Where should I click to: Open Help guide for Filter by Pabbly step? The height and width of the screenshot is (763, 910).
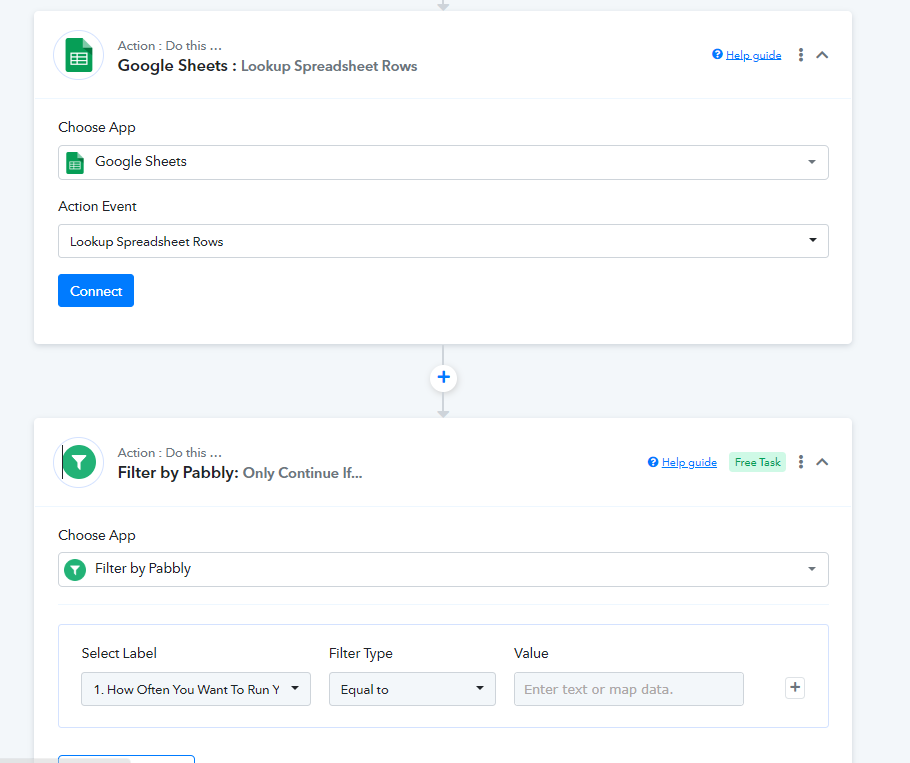point(689,462)
